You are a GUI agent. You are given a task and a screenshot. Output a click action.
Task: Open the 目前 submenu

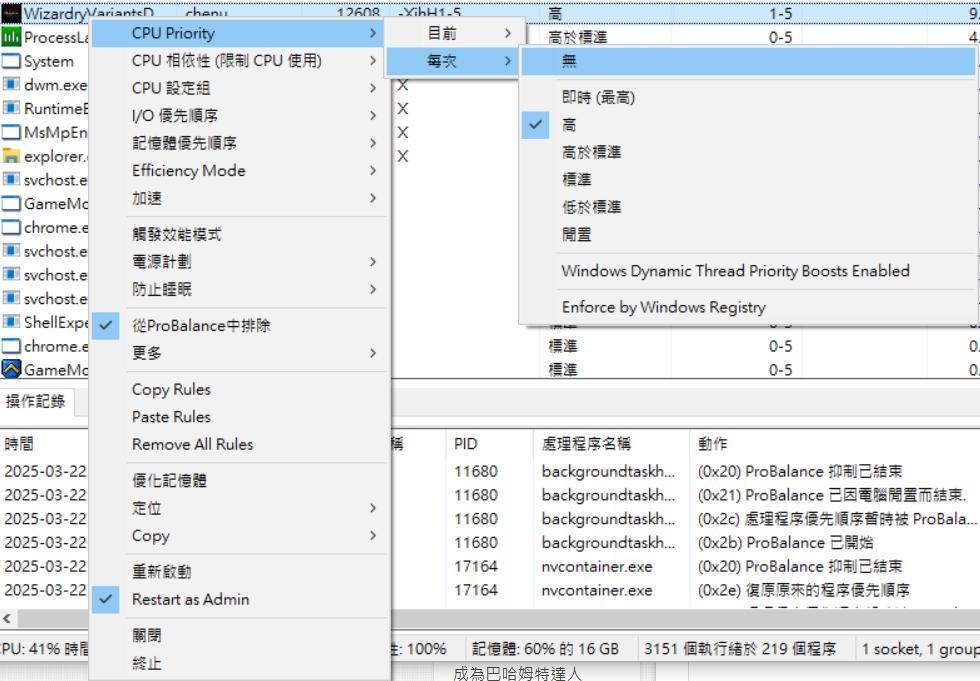pyautogui.click(x=452, y=34)
